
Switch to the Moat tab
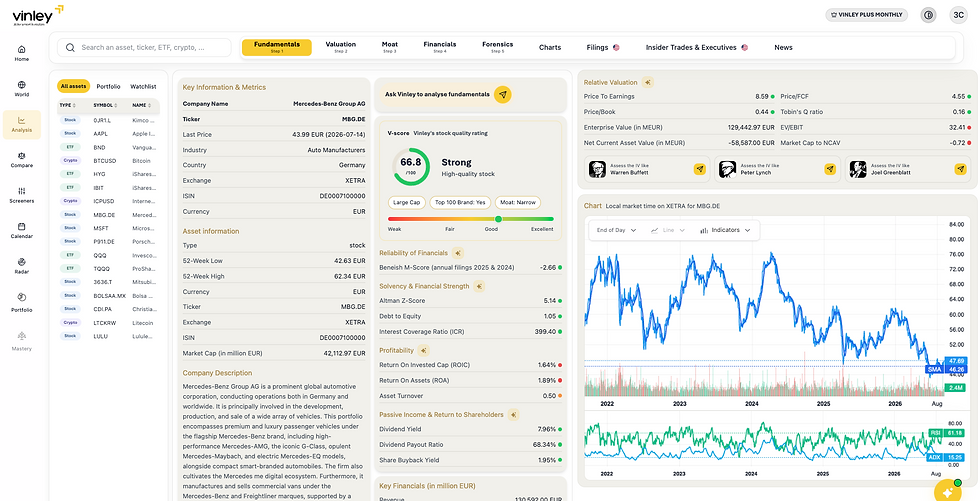[389, 47]
